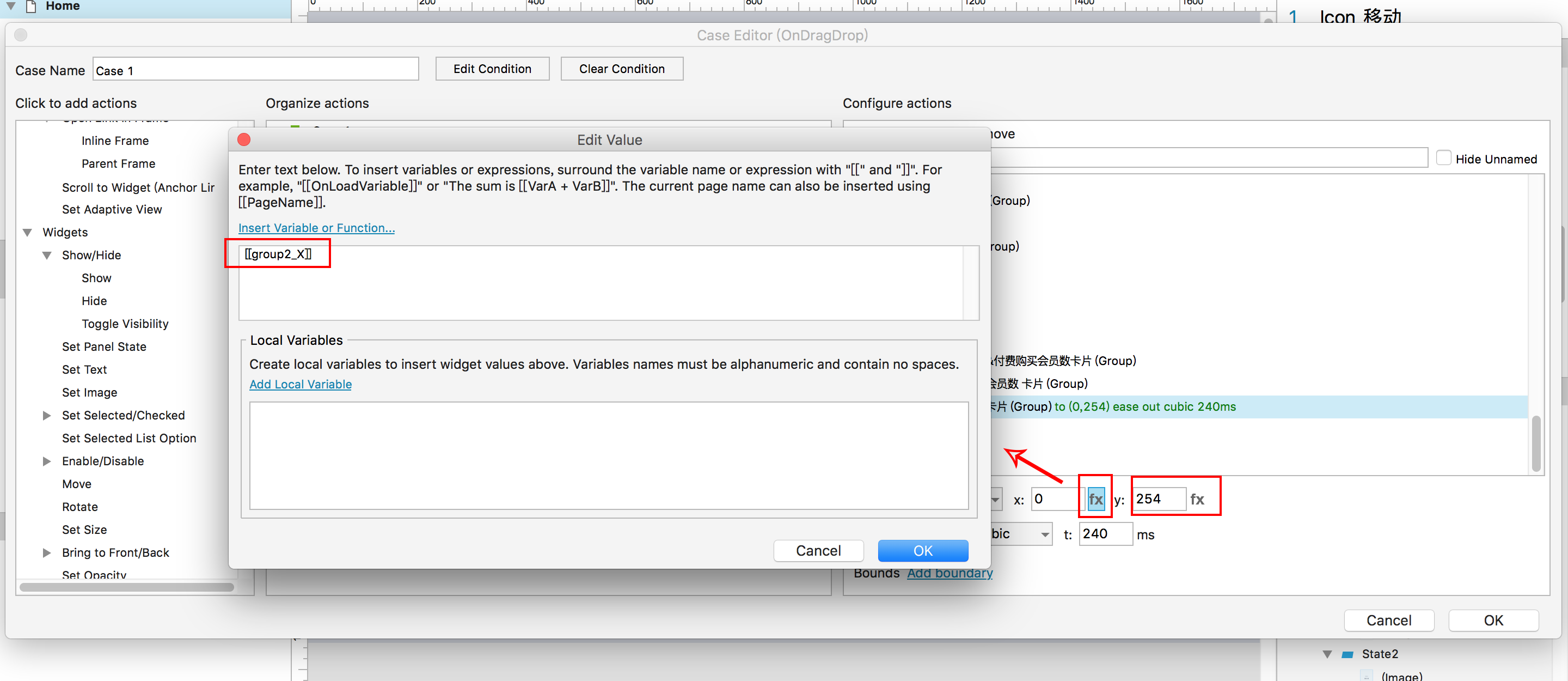
Task: Select the Toggle Visibility action
Action: (x=125, y=324)
